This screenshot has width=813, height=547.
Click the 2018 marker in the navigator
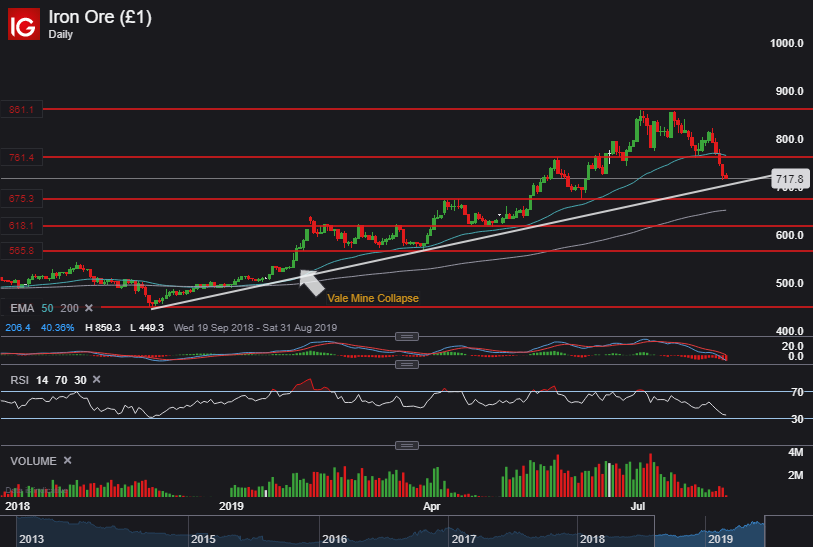tap(592, 539)
